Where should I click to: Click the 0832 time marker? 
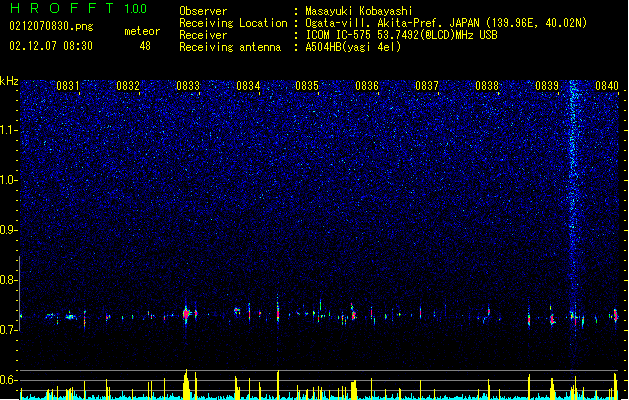[x=128, y=86]
